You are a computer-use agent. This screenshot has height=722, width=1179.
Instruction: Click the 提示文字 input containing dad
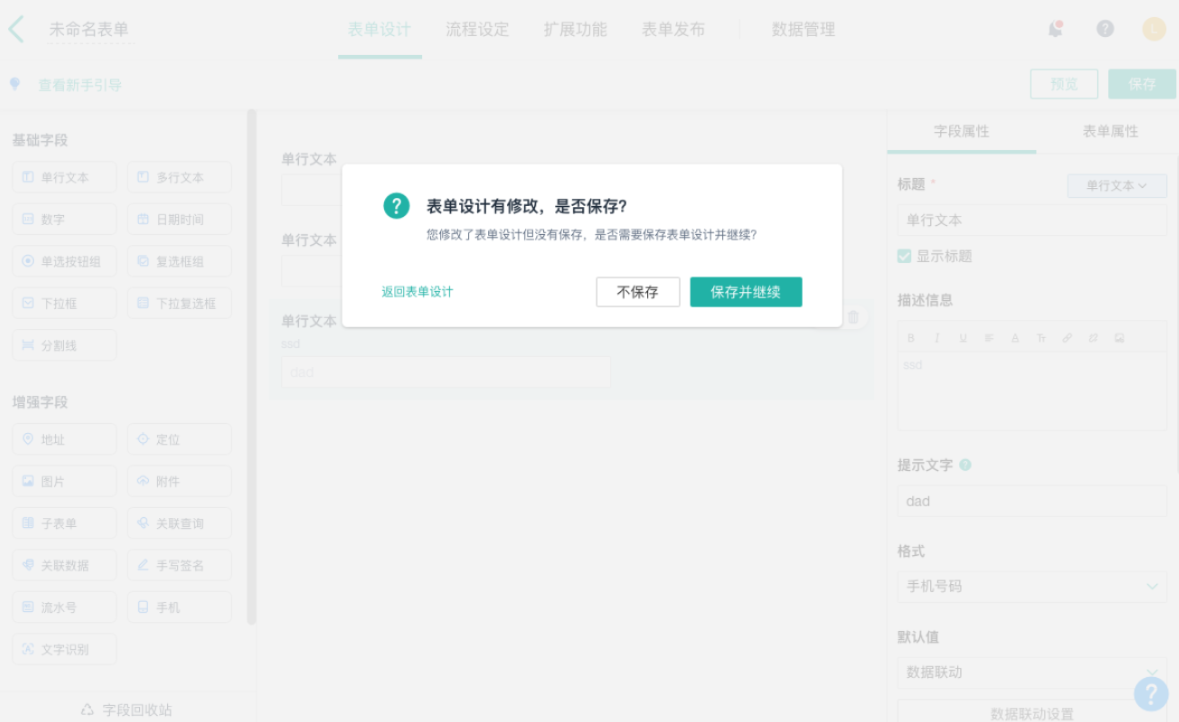click(1032, 501)
